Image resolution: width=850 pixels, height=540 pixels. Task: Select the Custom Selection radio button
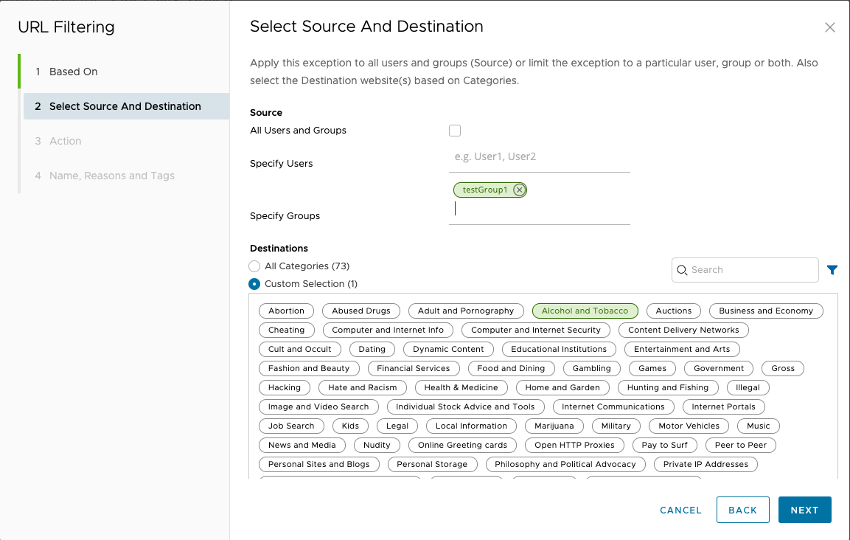(x=254, y=284)
